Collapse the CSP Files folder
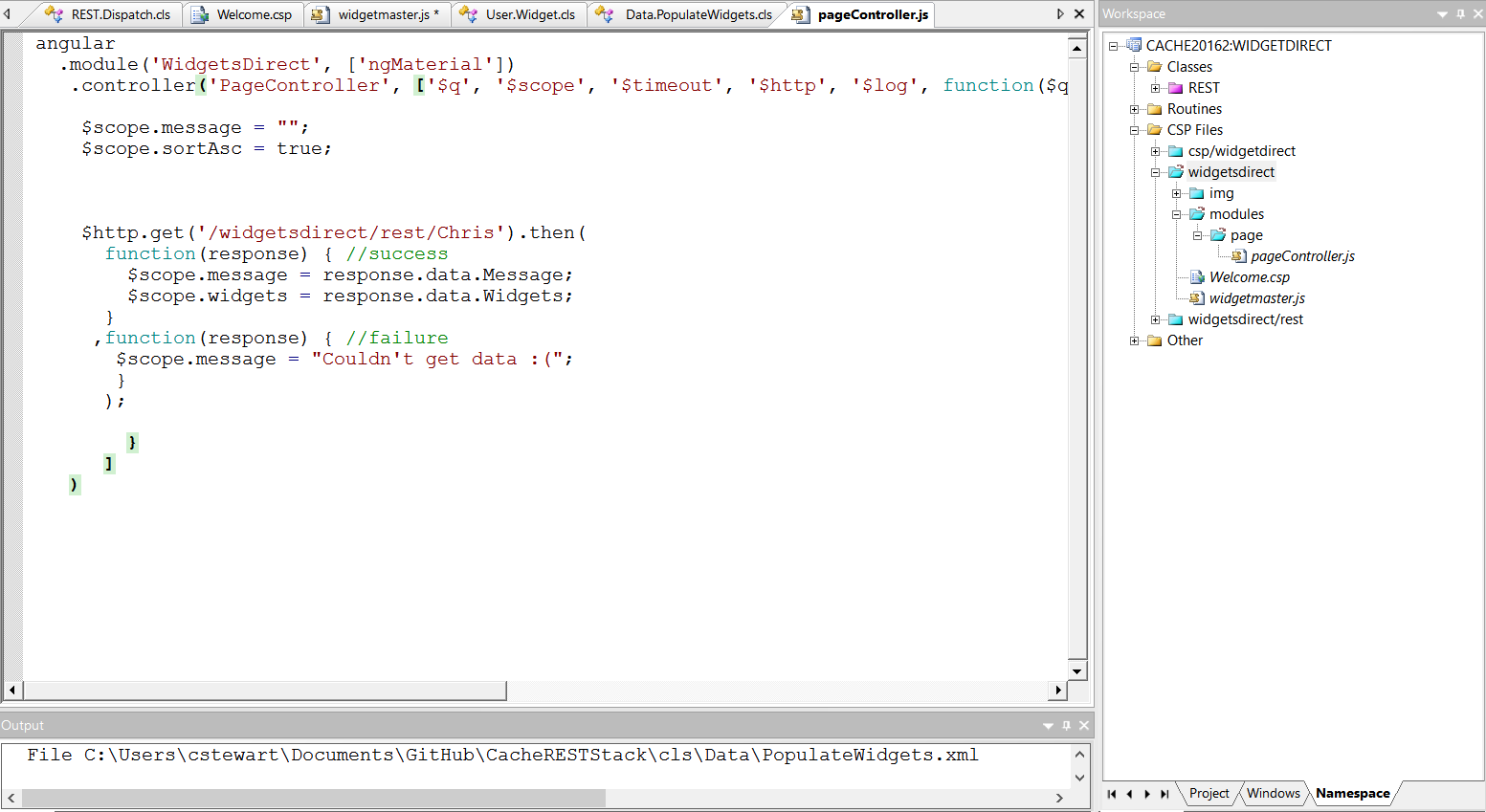Screen dimensions: 1486x812 (1134, 130)
